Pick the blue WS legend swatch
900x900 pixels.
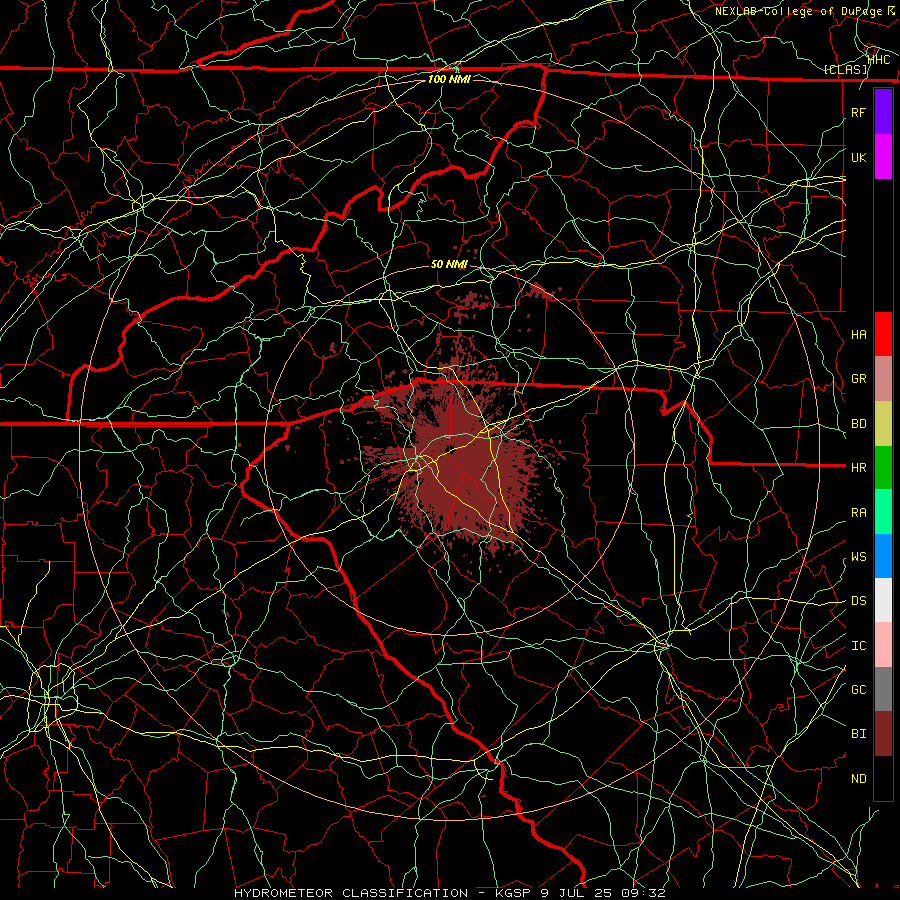pos(883,556)
